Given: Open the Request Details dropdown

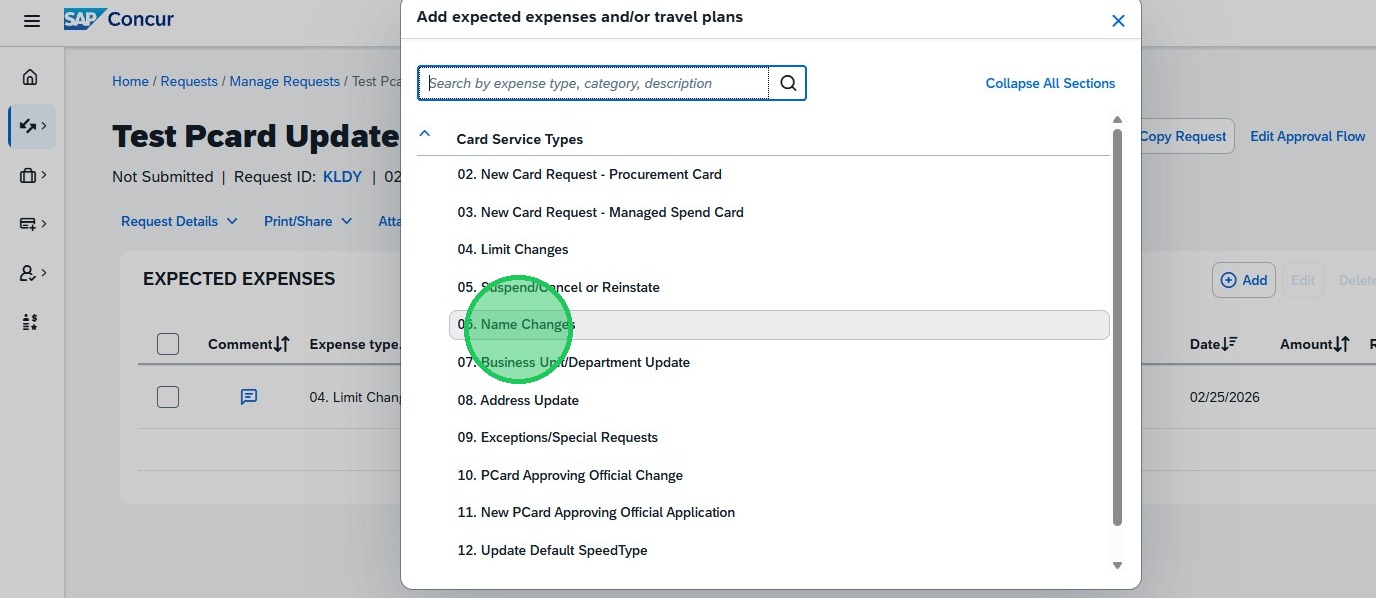Looking at the screenshot, I should (179, 221).
